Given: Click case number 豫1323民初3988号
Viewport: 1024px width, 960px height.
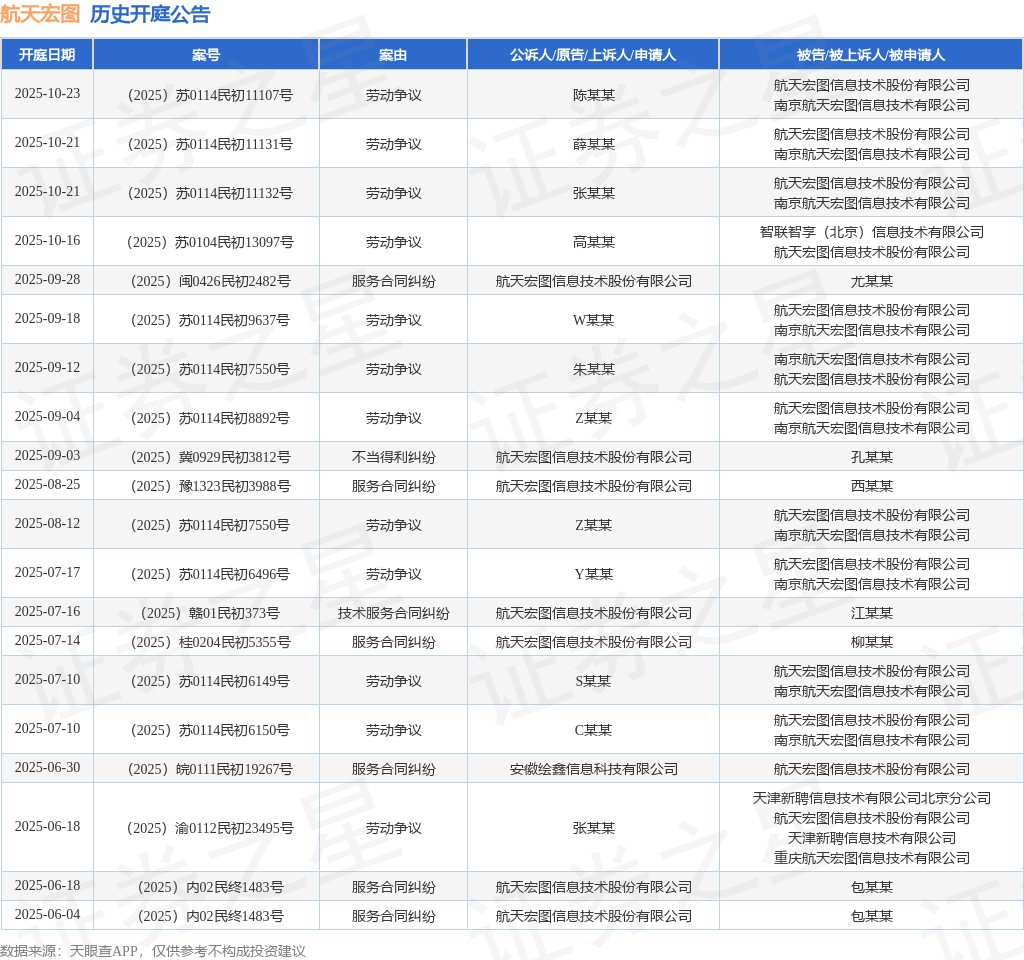Looking at the screenshot, I should (210, 486).
